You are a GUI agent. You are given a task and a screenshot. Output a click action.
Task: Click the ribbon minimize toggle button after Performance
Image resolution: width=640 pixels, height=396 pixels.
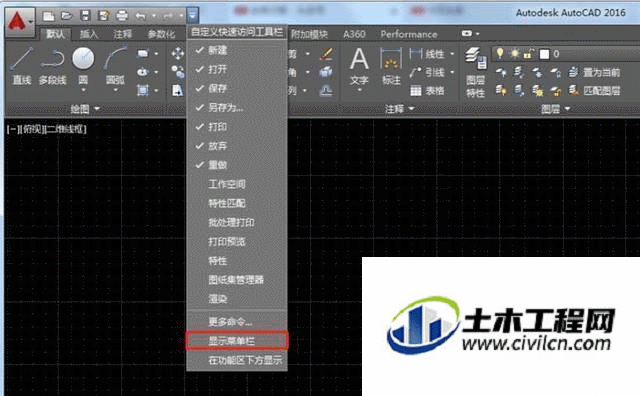coord(467,33)
